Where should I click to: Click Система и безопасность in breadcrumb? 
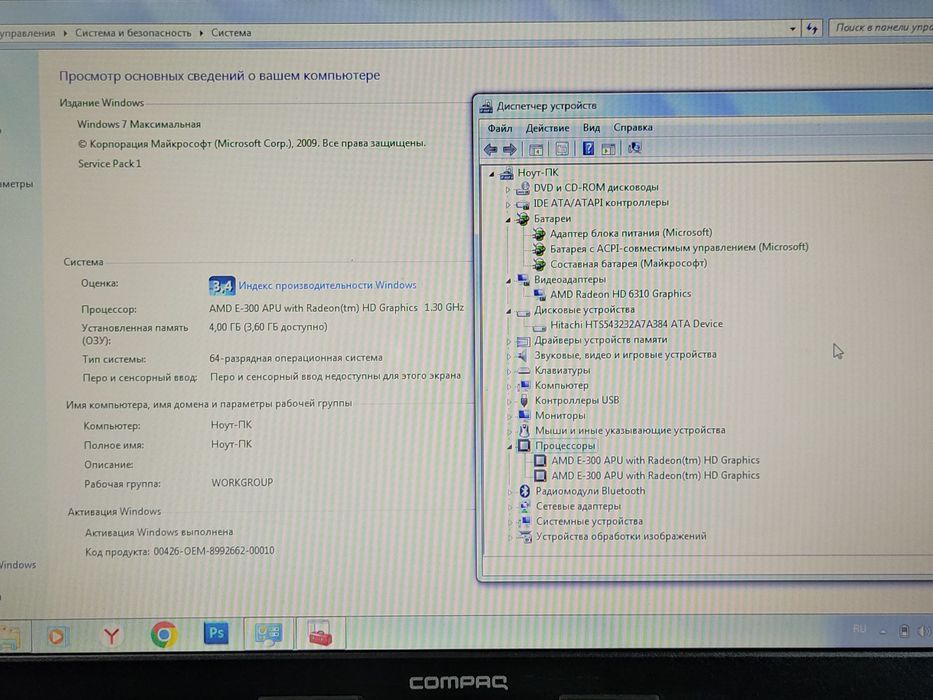tap(133, 33)
